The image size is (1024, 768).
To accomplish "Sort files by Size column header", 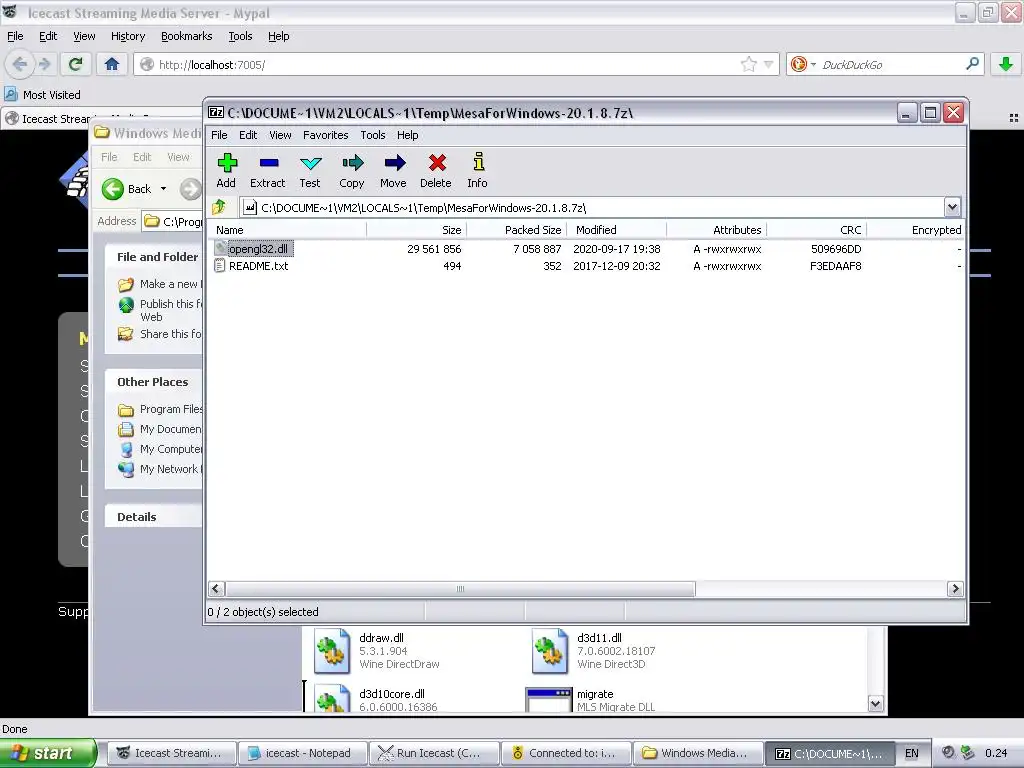I will click(417, 230).
